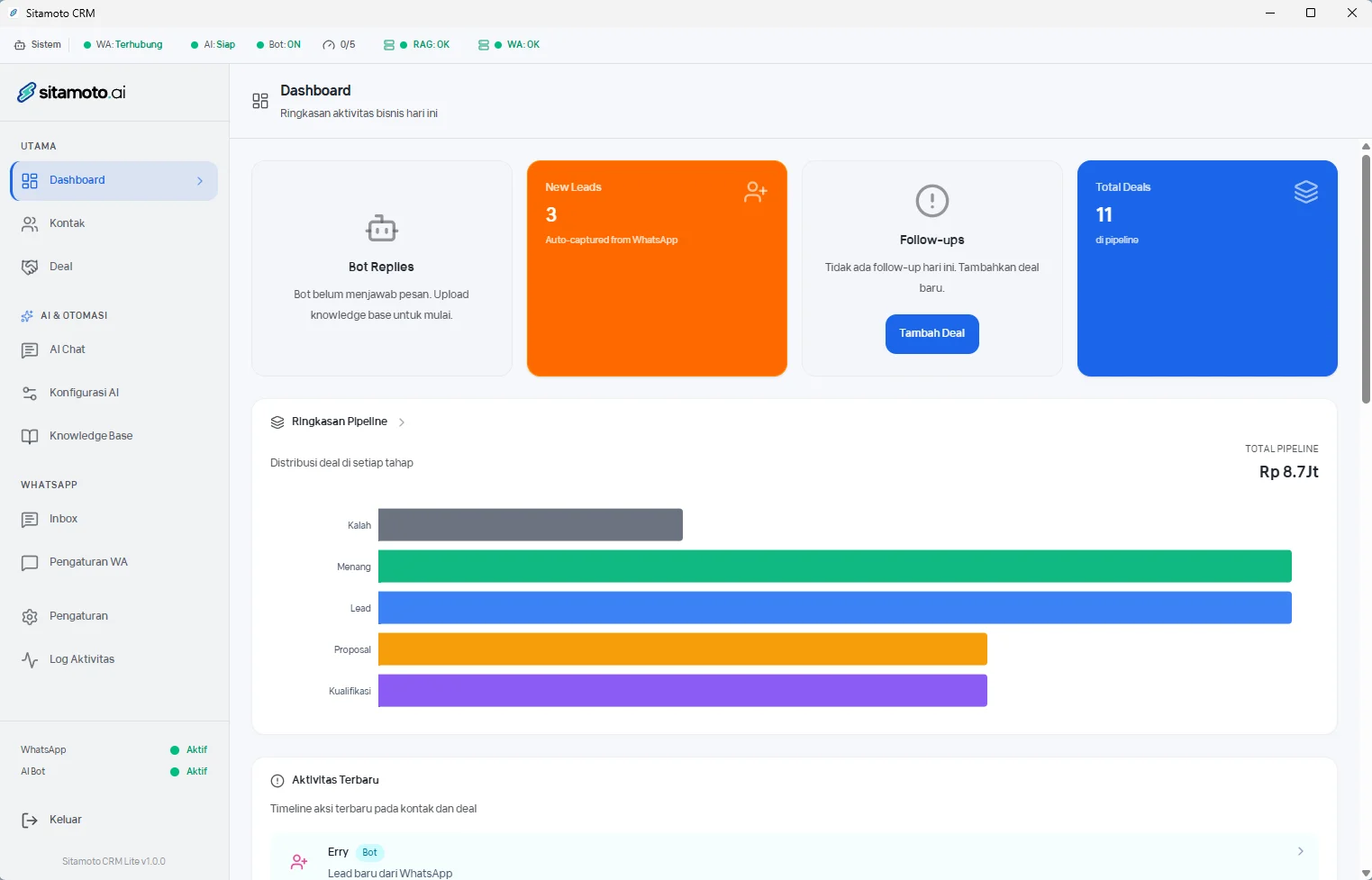Click the Kontak people icon

(x=30, y=224)
